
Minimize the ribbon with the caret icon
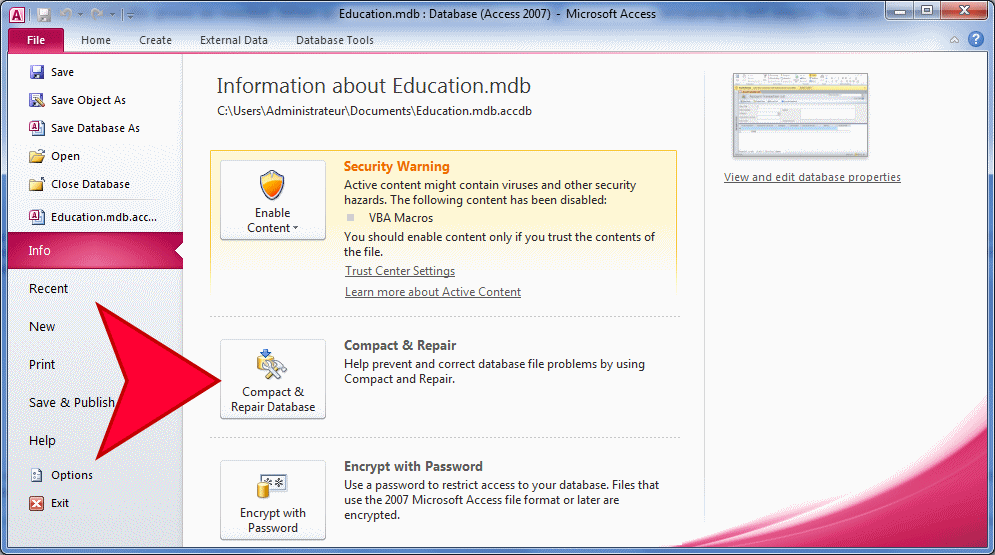954,40
